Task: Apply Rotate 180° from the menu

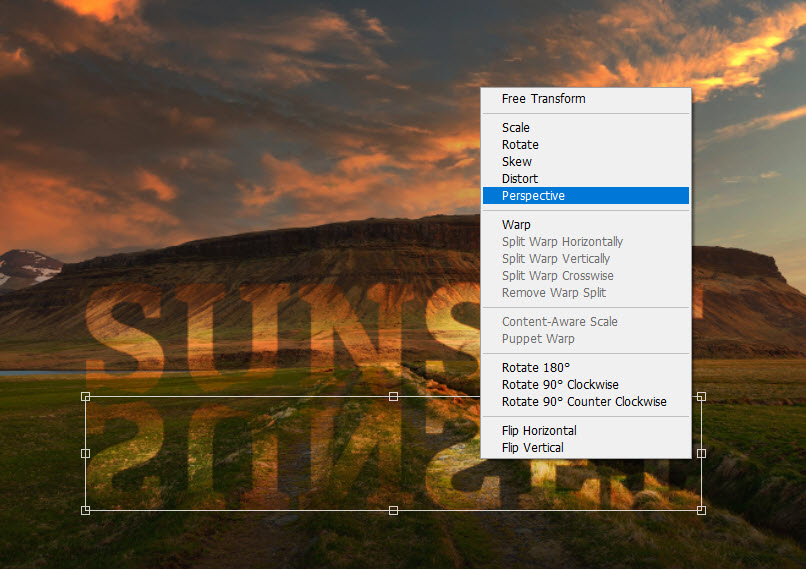Action: pyautogui.click(x=536, y=368)
